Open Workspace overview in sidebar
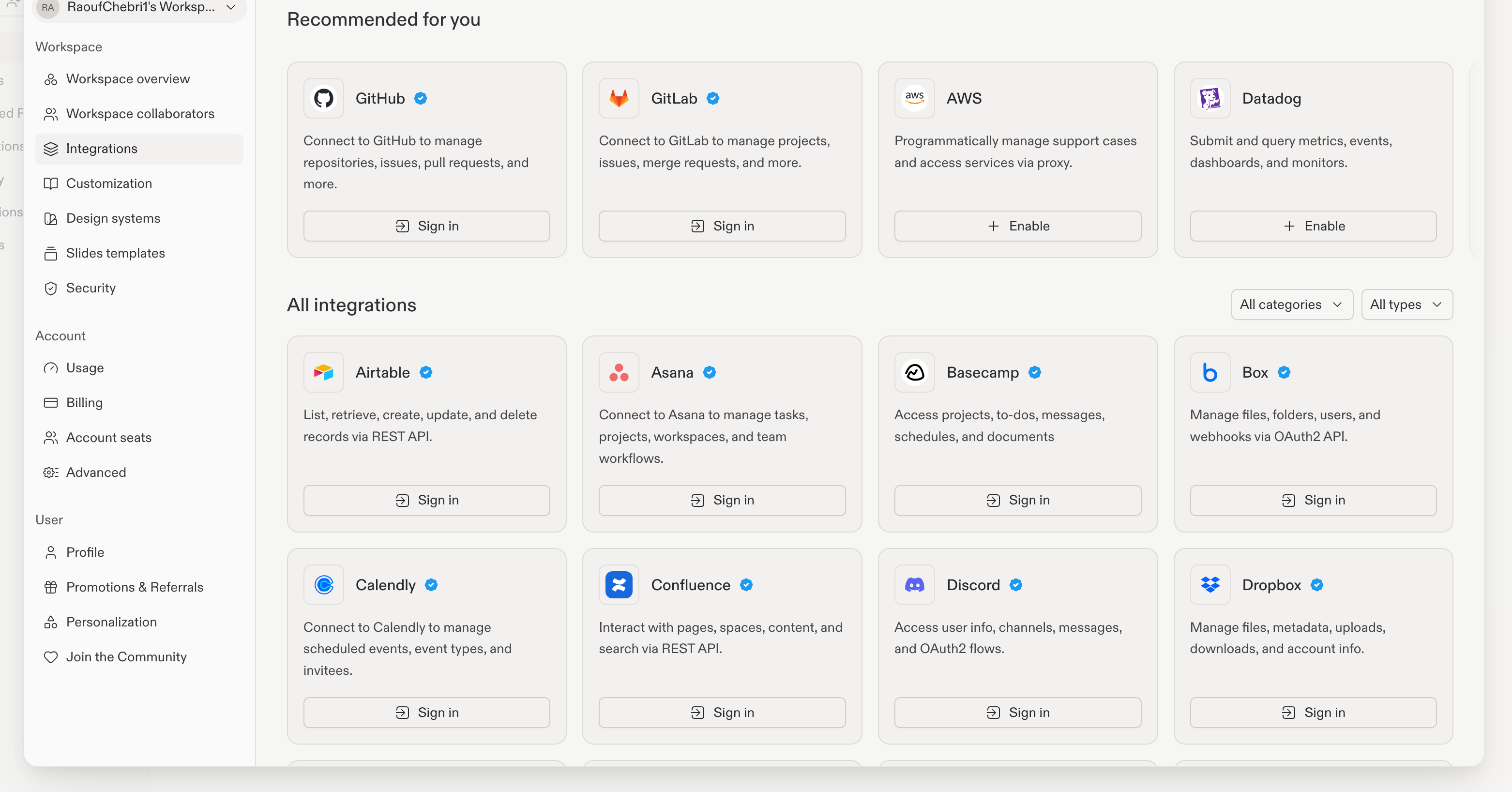 [x=139, y=79]
